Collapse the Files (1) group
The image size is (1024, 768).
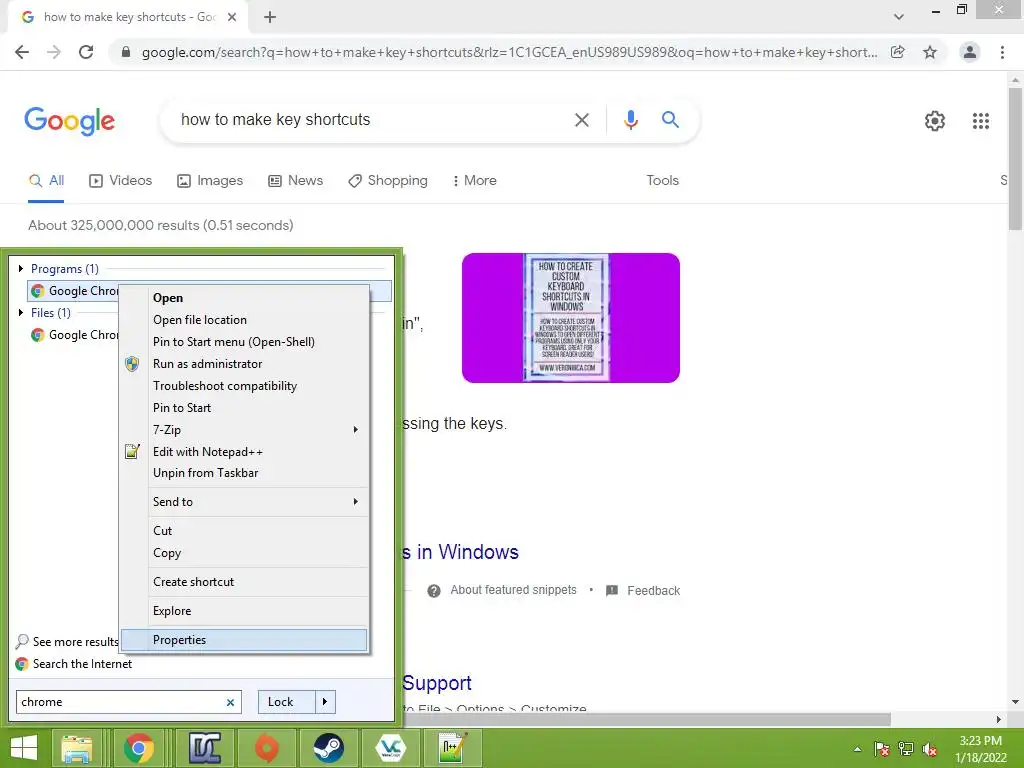(21, 312)
